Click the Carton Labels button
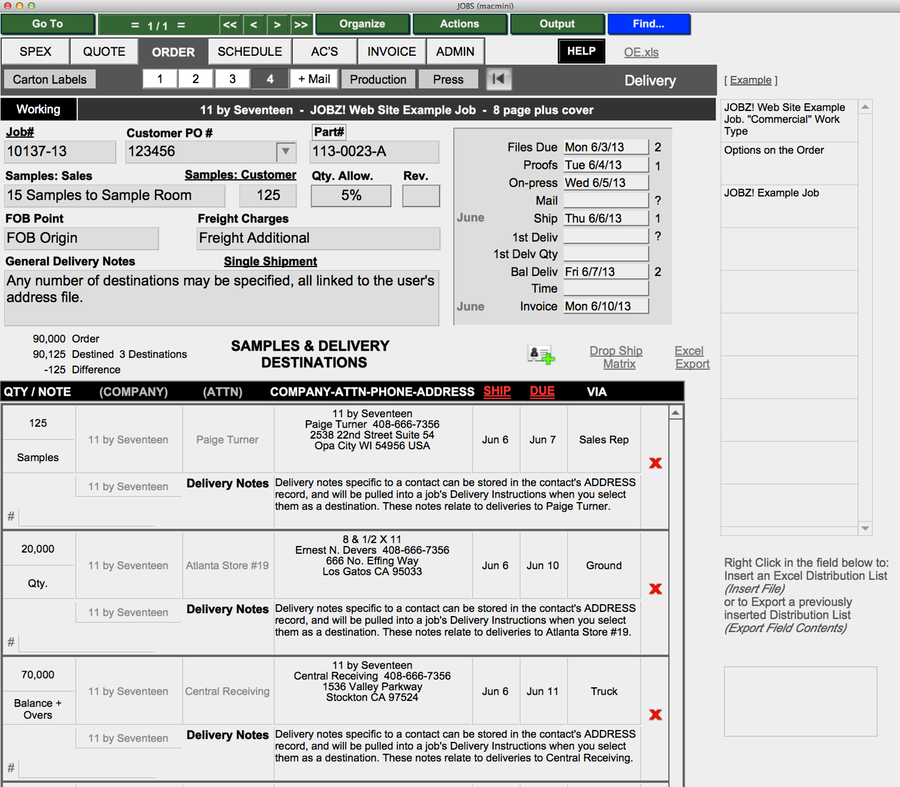900x787 pixels. 50,79
